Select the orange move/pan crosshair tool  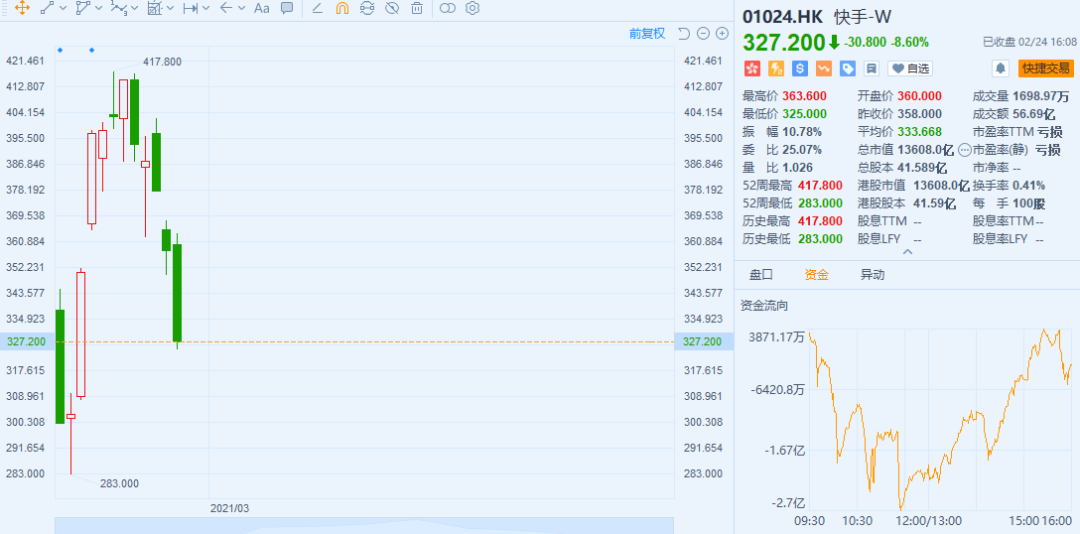click(21, 8)
